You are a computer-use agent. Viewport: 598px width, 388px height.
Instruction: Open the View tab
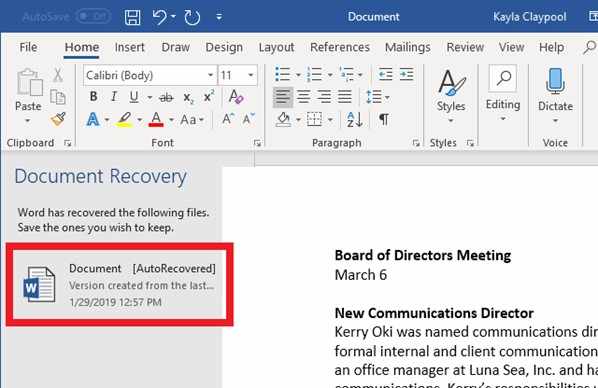pos(511,47)
